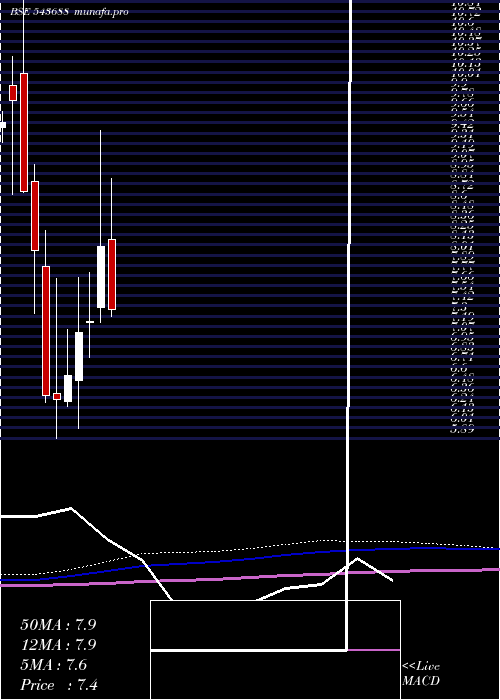Viewport: 500px width, 700px height.
Task: Click the 'BSE 543688 munafa.pro' chart title
Action: tap(69, 12)
